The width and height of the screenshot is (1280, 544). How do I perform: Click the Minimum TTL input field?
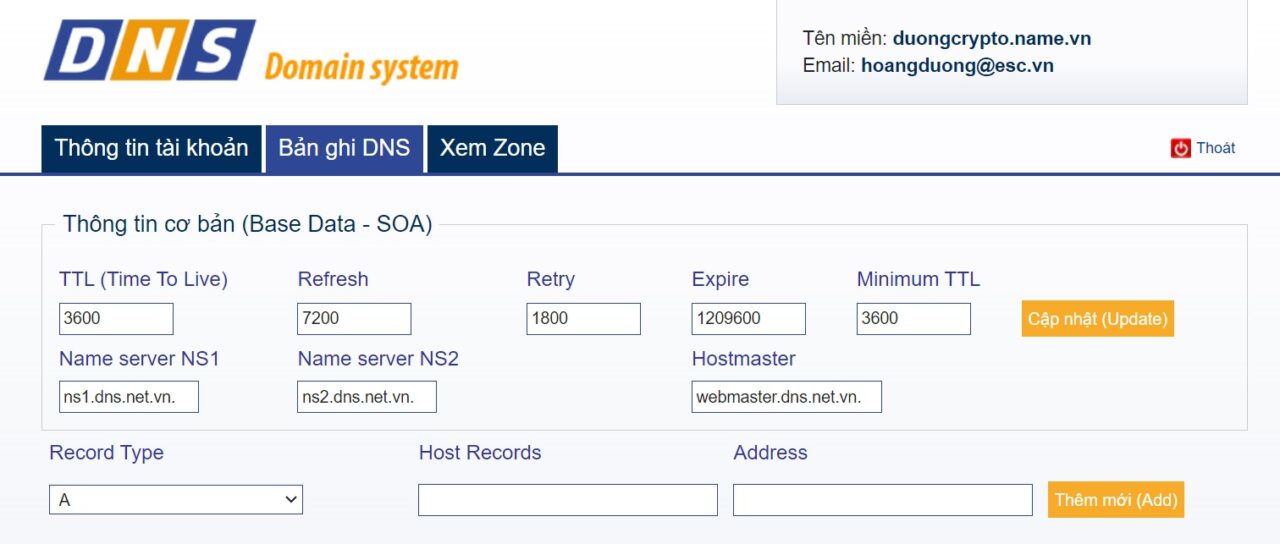[914, 319]
